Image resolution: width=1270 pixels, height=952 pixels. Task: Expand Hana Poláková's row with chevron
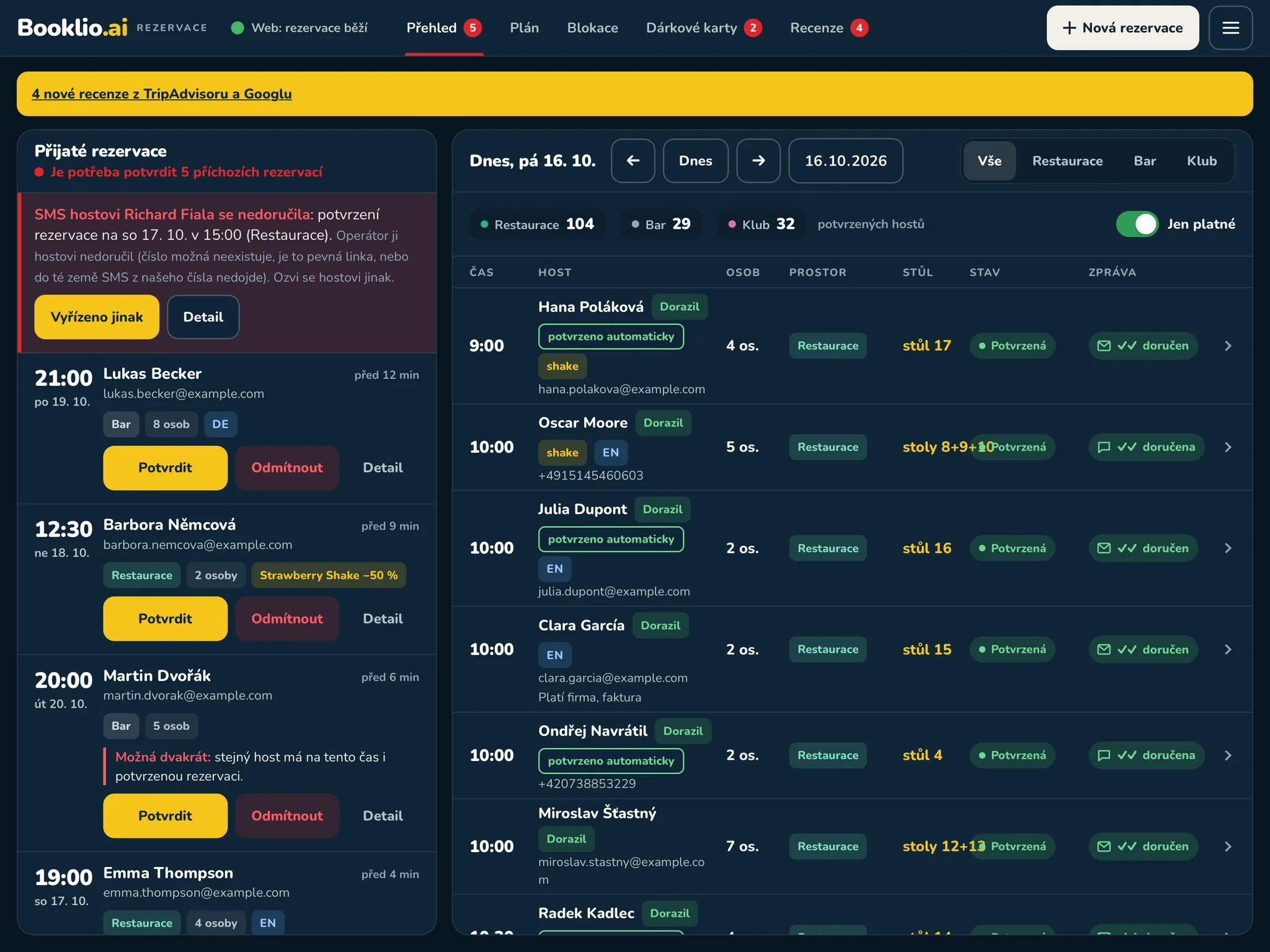1228,346
